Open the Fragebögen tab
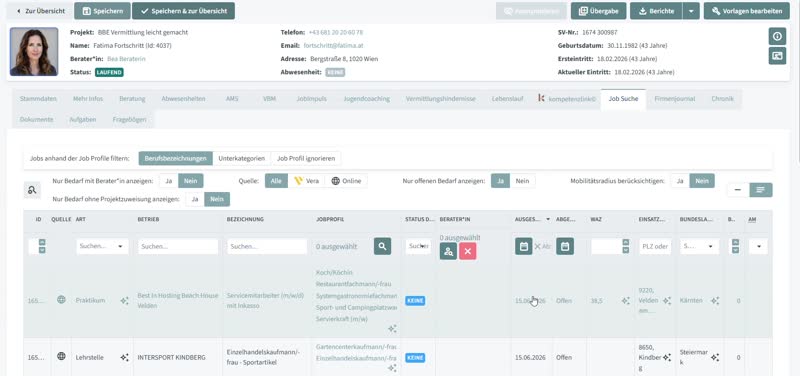 pos(129,119)
